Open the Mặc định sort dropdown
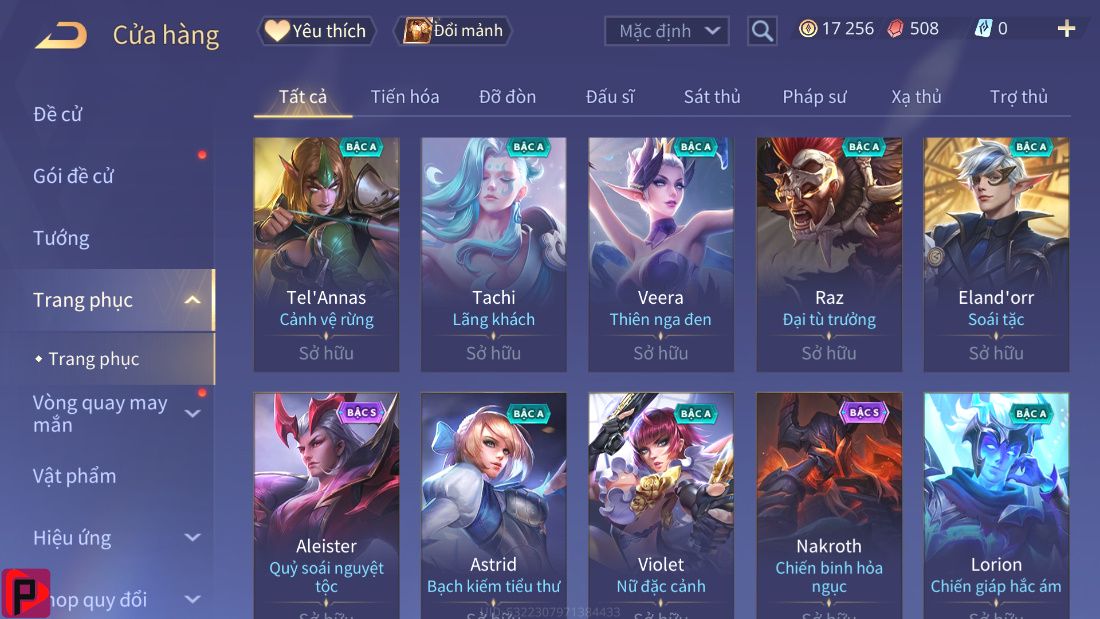 pos(666,31)
